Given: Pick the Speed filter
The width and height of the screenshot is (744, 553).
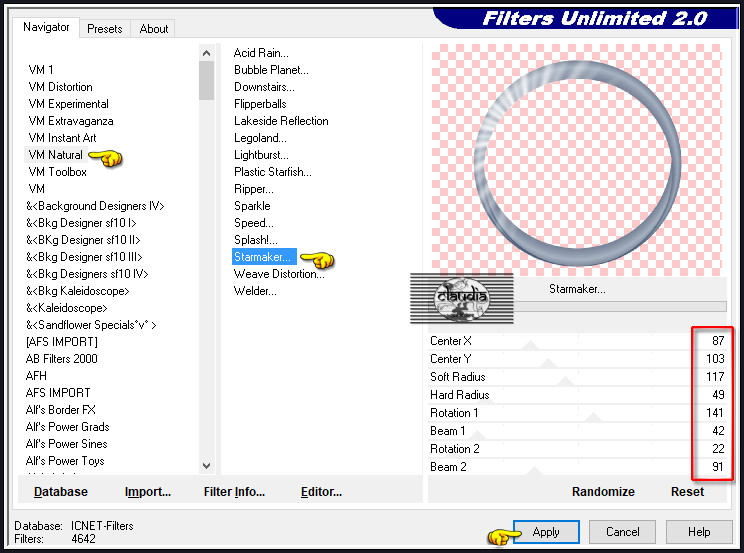Looking at the screenshot, I should [254, 223].
